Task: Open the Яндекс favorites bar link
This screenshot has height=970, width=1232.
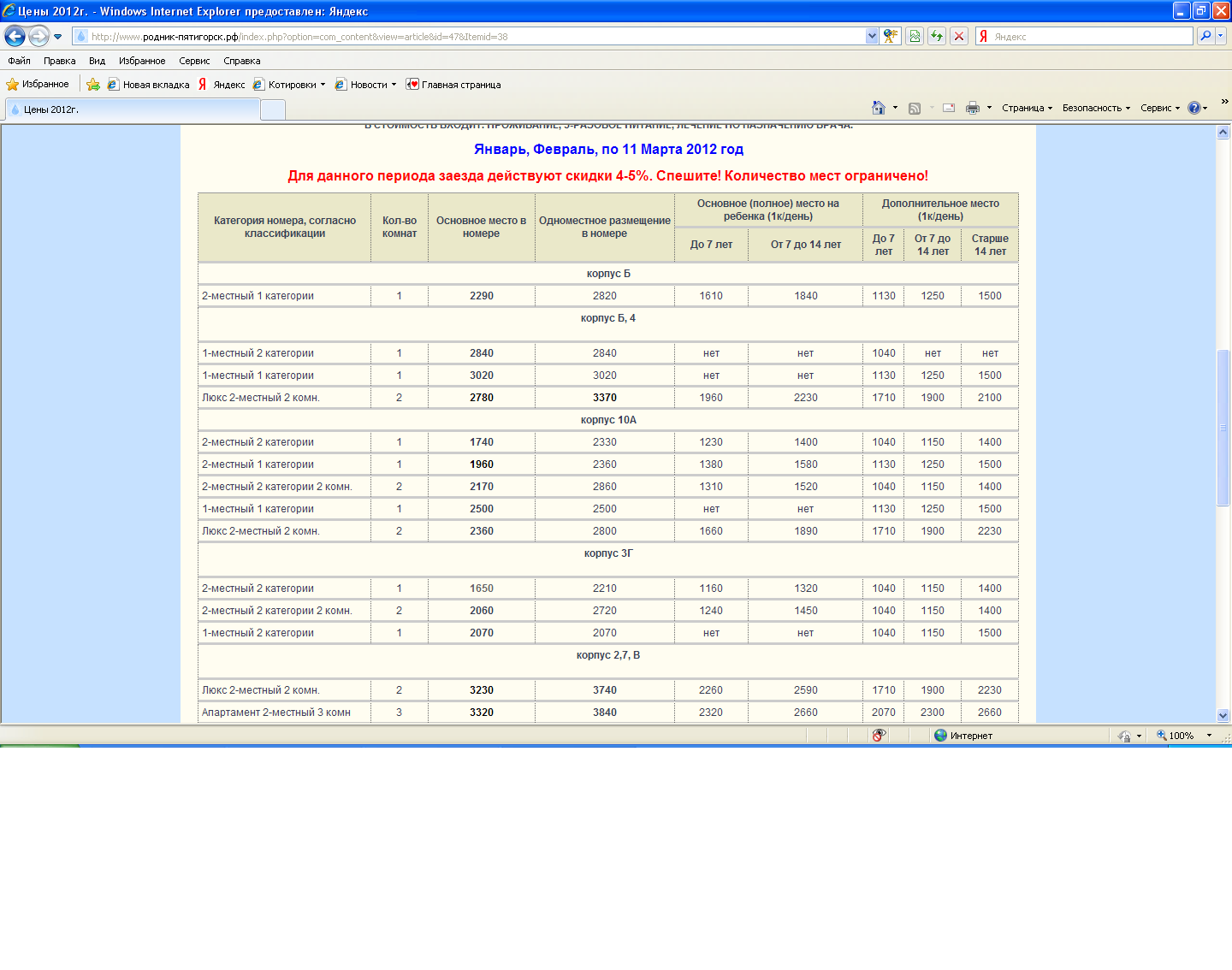Action: [222, 85]
